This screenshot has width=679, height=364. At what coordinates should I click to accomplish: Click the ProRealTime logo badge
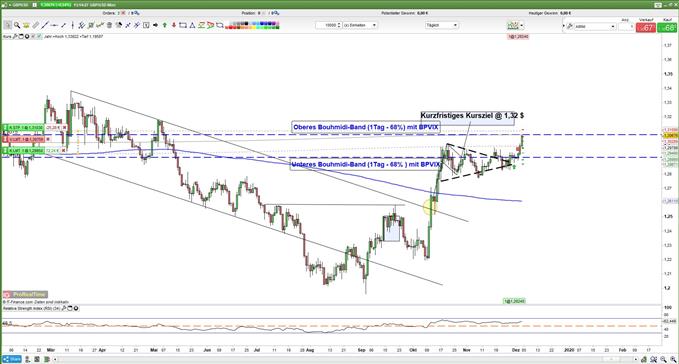point(25,294)
